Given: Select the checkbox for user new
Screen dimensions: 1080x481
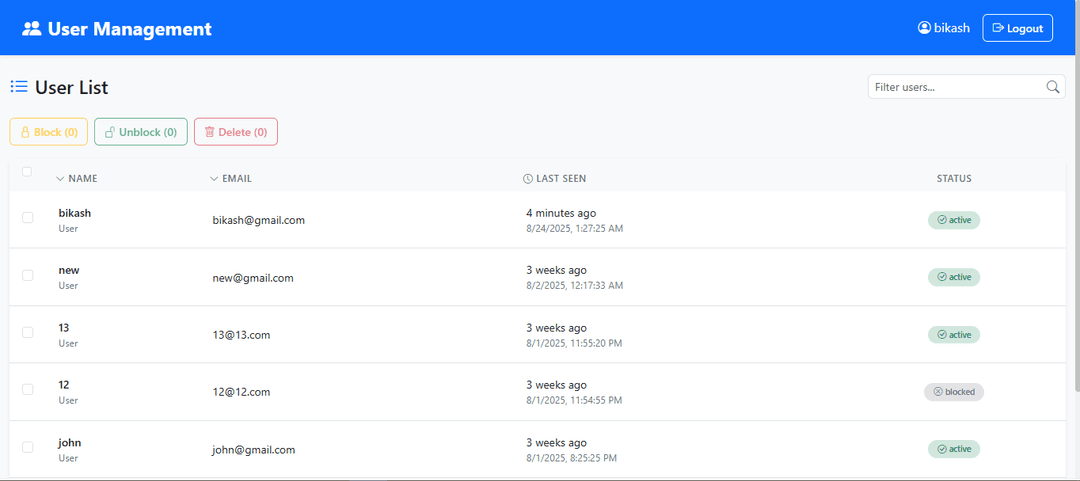Looking at the screenshot, I should pos(28,275).
